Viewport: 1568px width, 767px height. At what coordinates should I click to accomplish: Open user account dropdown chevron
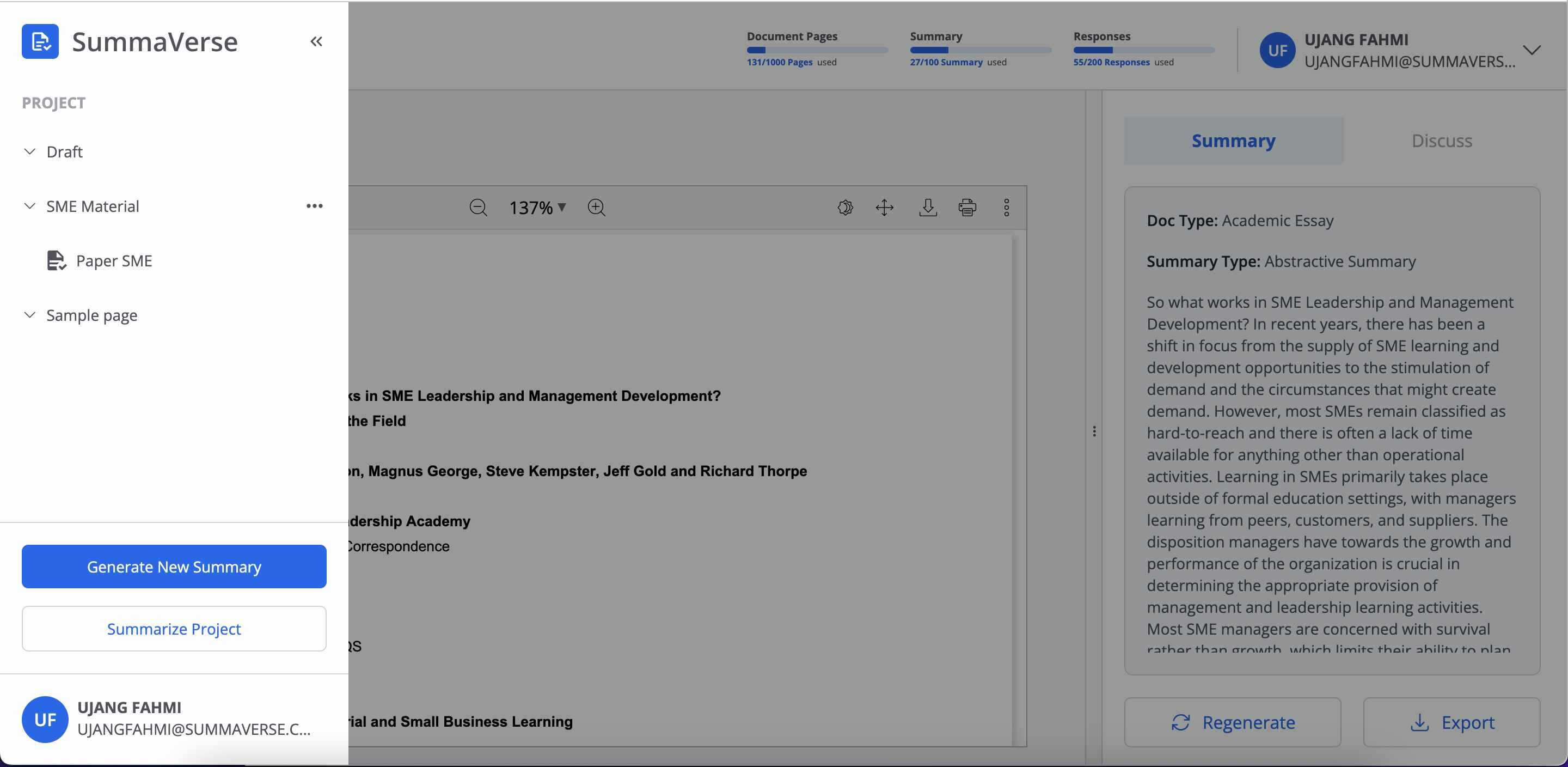tap(1532, 50)
